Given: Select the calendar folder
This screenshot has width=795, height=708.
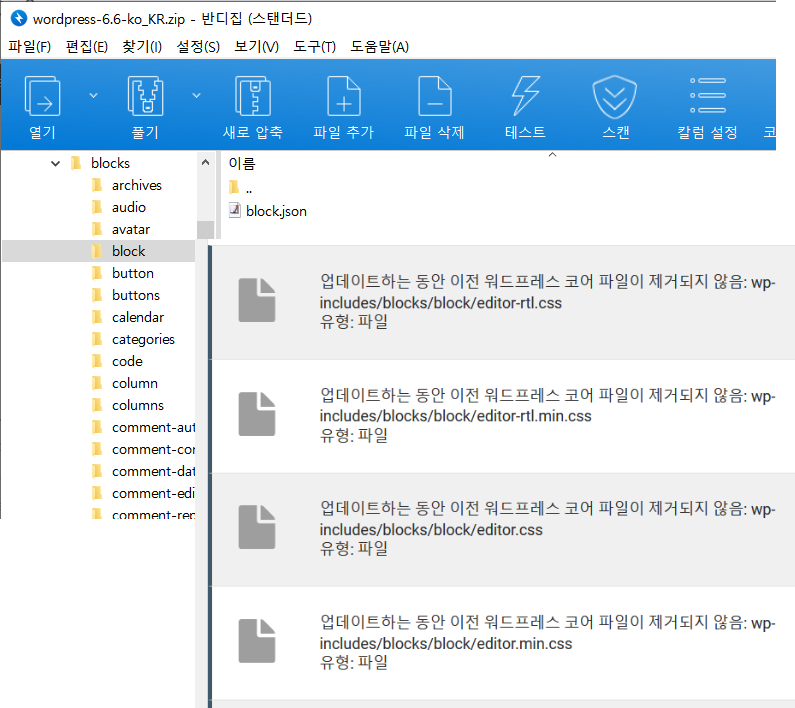Looking at the screenshot, I should (x=138, y=317).
